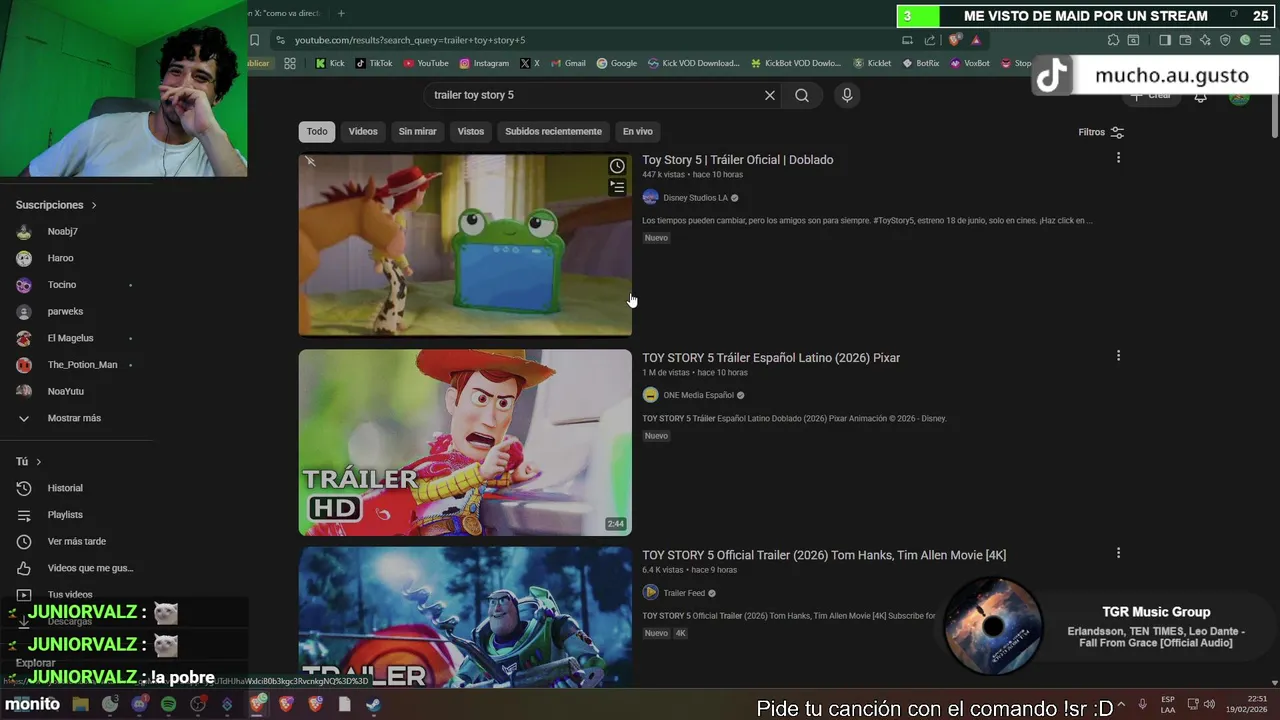Open the X bookmark
1280x720 pixels.
coord(530,63)
